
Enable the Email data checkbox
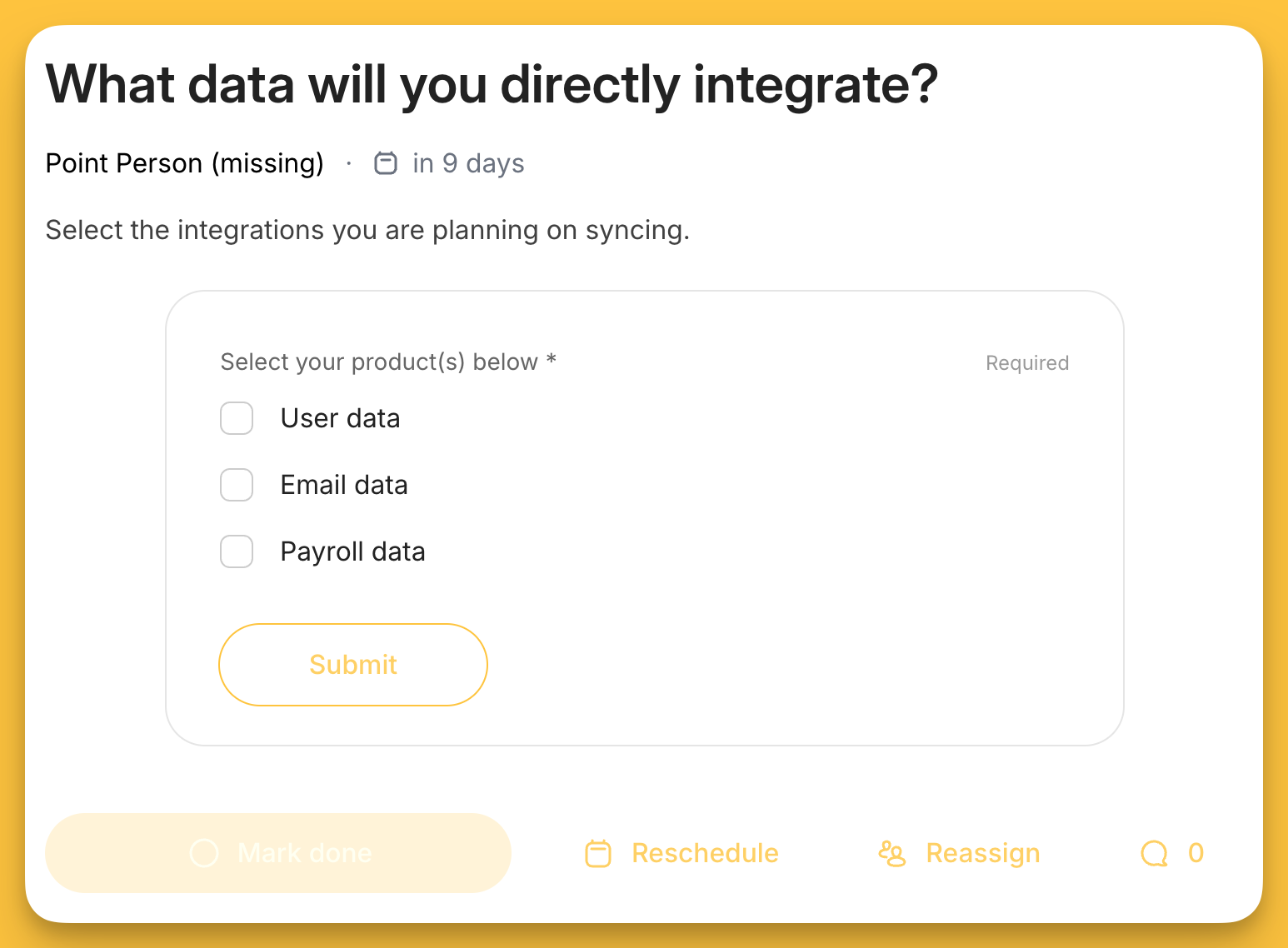[237, 485]
